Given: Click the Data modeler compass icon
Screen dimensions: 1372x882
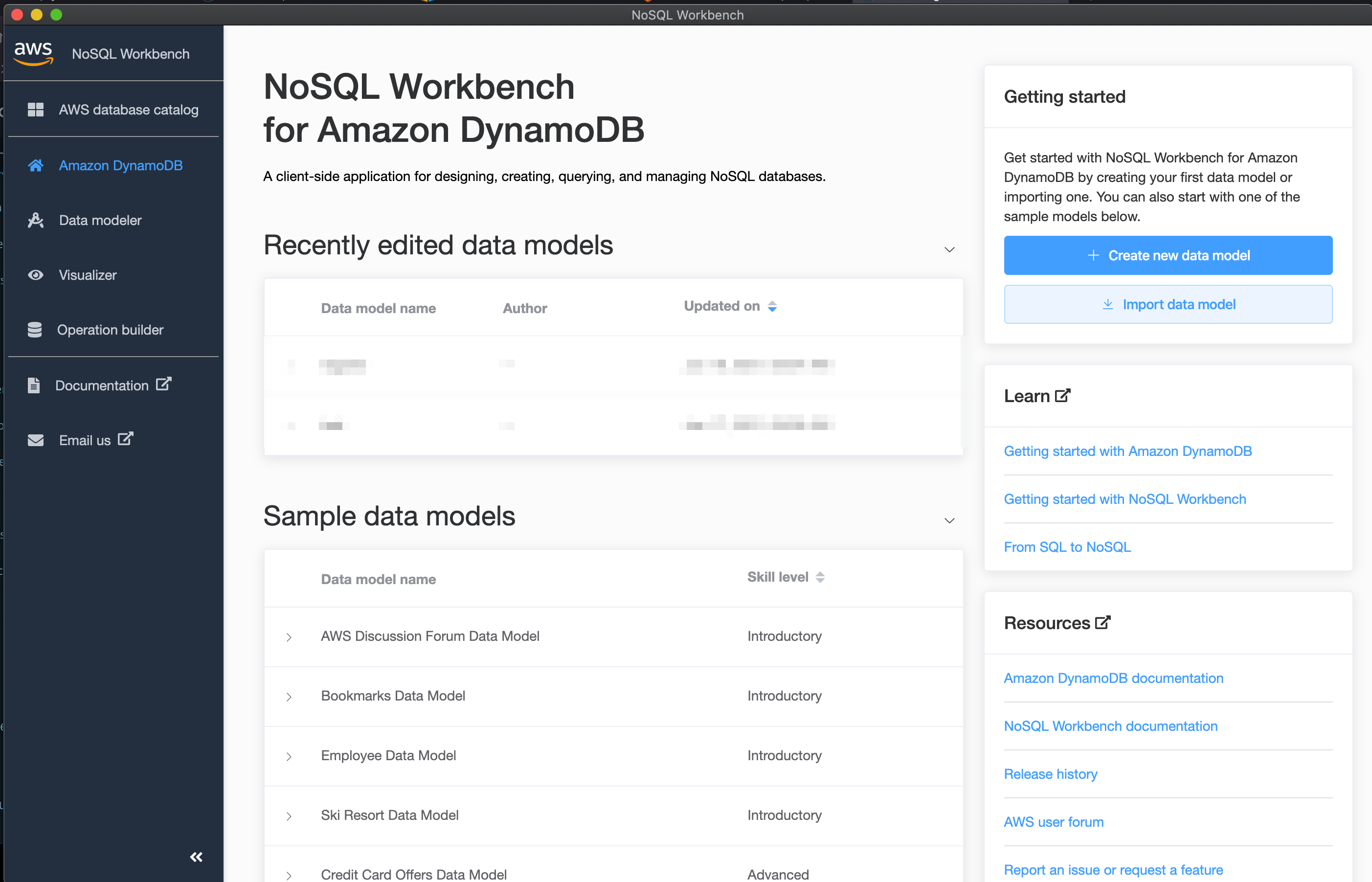Looking at the screenshot, I should pos(36,221).
